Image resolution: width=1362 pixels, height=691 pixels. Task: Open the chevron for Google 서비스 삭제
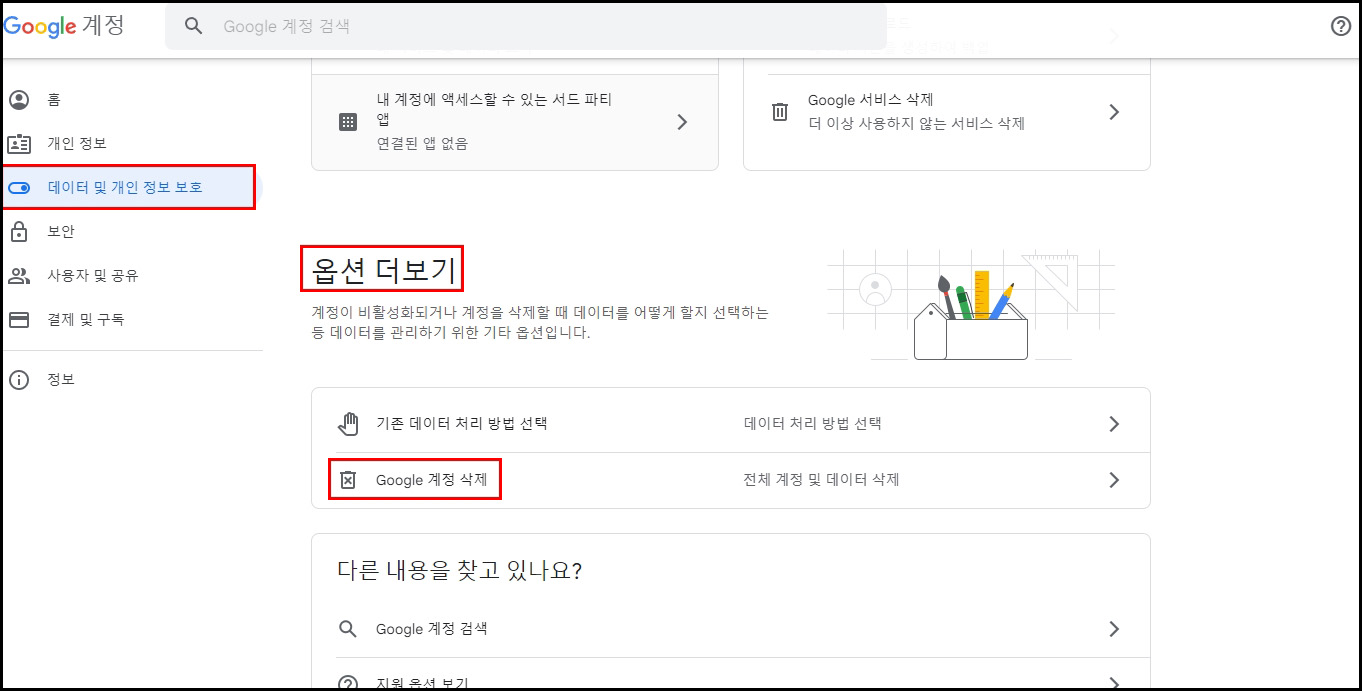1114,112
